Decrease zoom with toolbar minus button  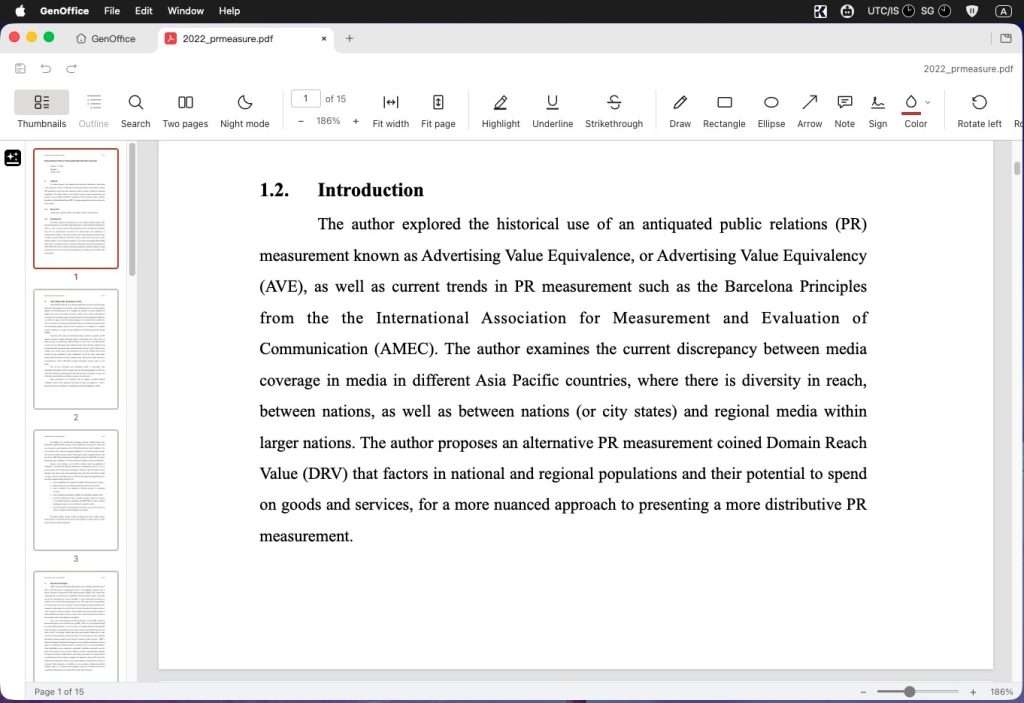click(x=300, y=122)
